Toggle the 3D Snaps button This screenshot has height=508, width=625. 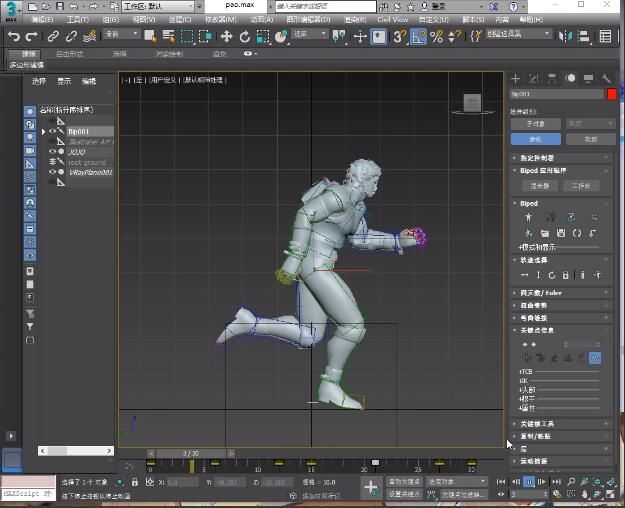point(399,37)
